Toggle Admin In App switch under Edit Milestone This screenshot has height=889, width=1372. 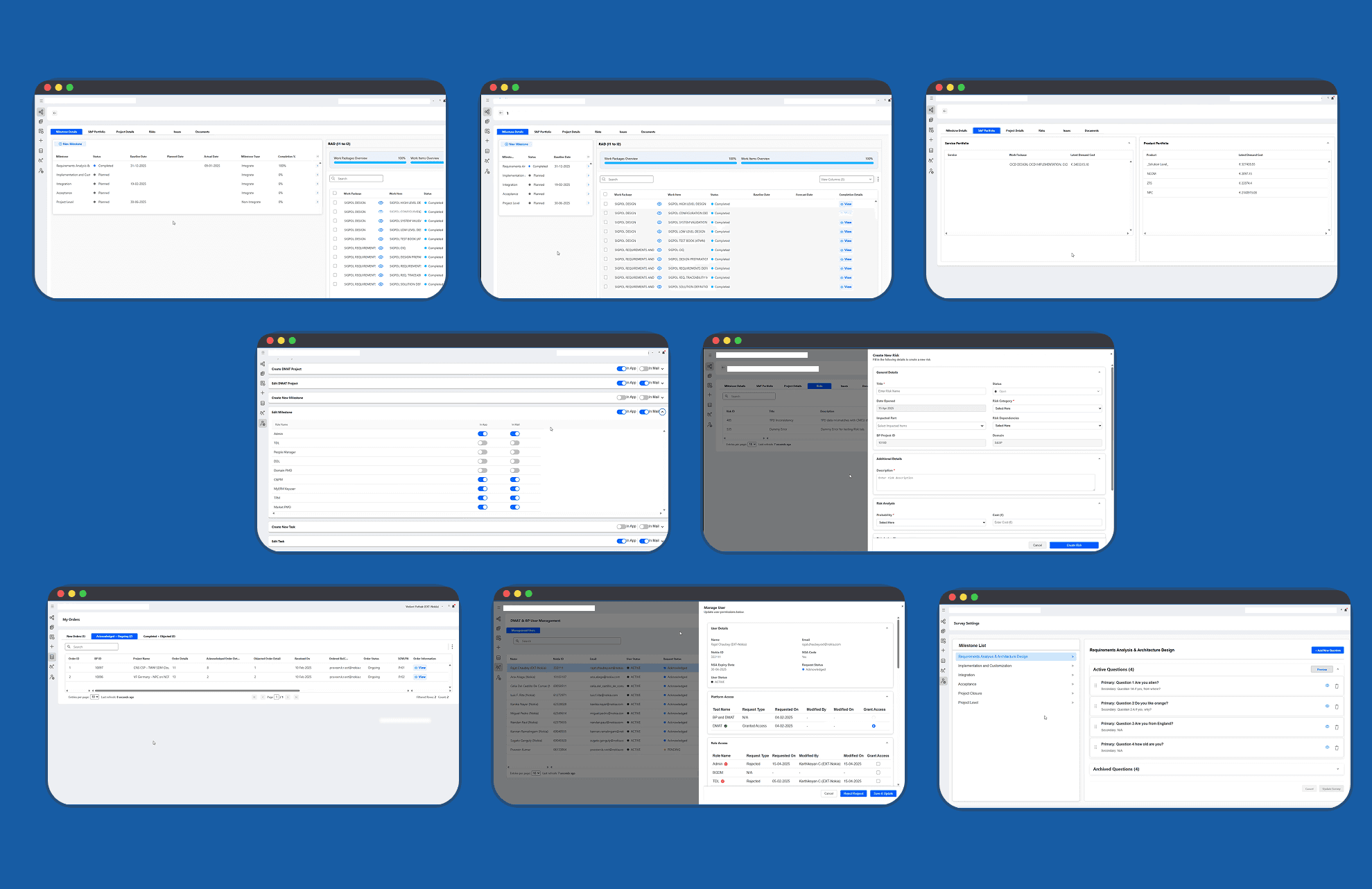pyautogui.click(x=483, y=434)
